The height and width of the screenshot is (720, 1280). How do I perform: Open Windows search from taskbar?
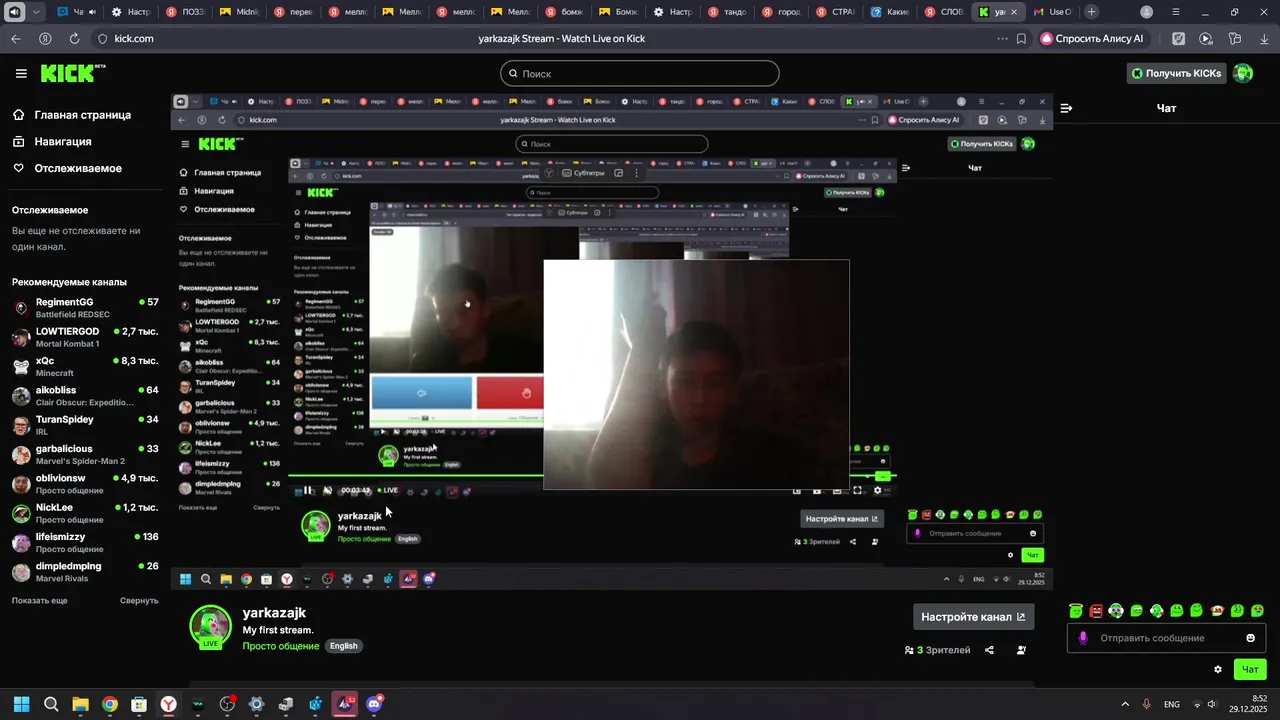[x=51, y=704]
